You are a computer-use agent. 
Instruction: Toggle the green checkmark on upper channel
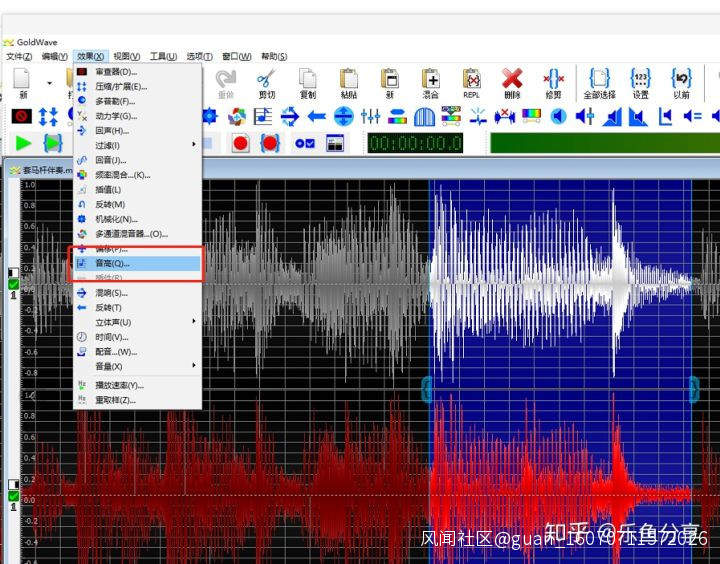pos(13,284)
